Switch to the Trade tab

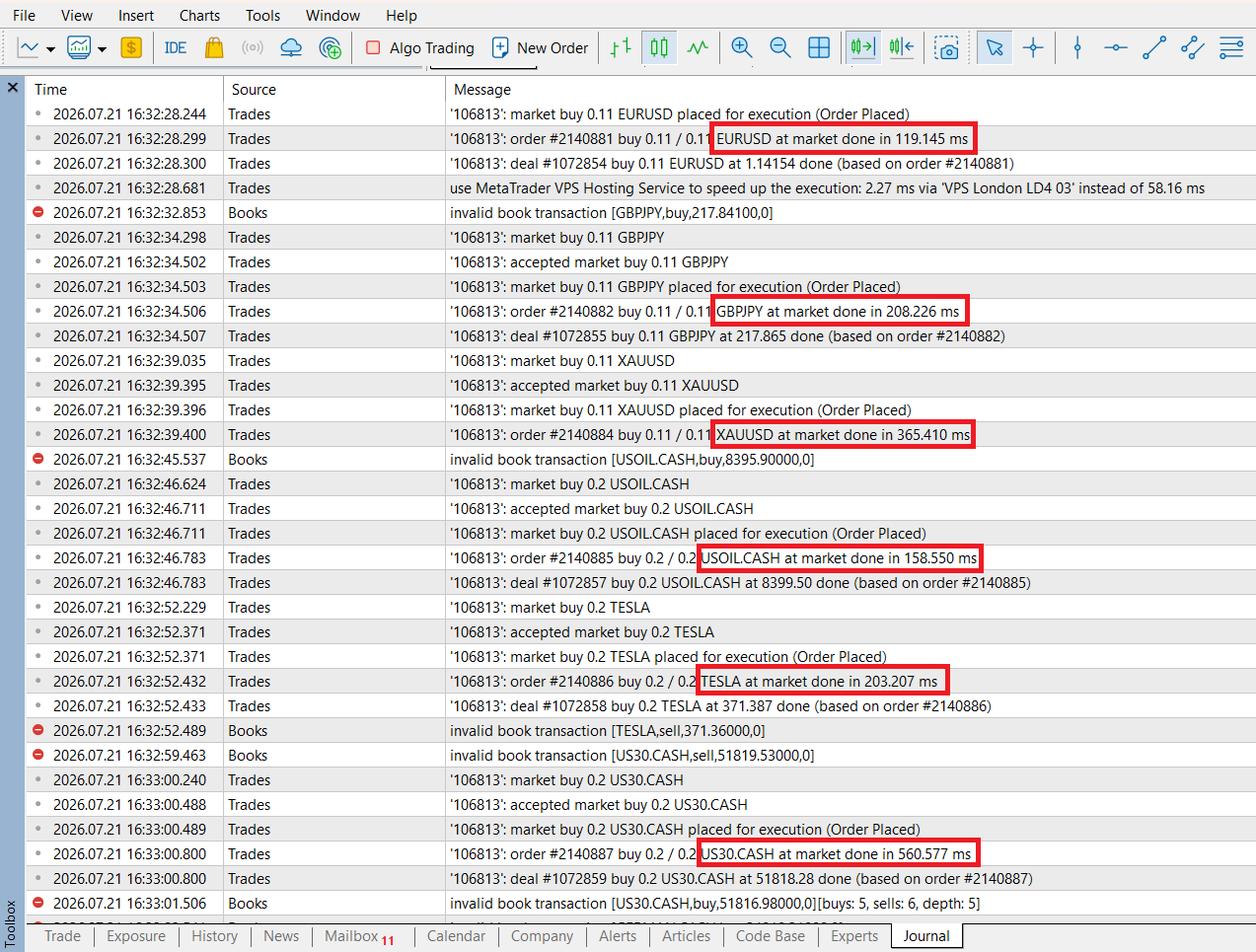62,936
